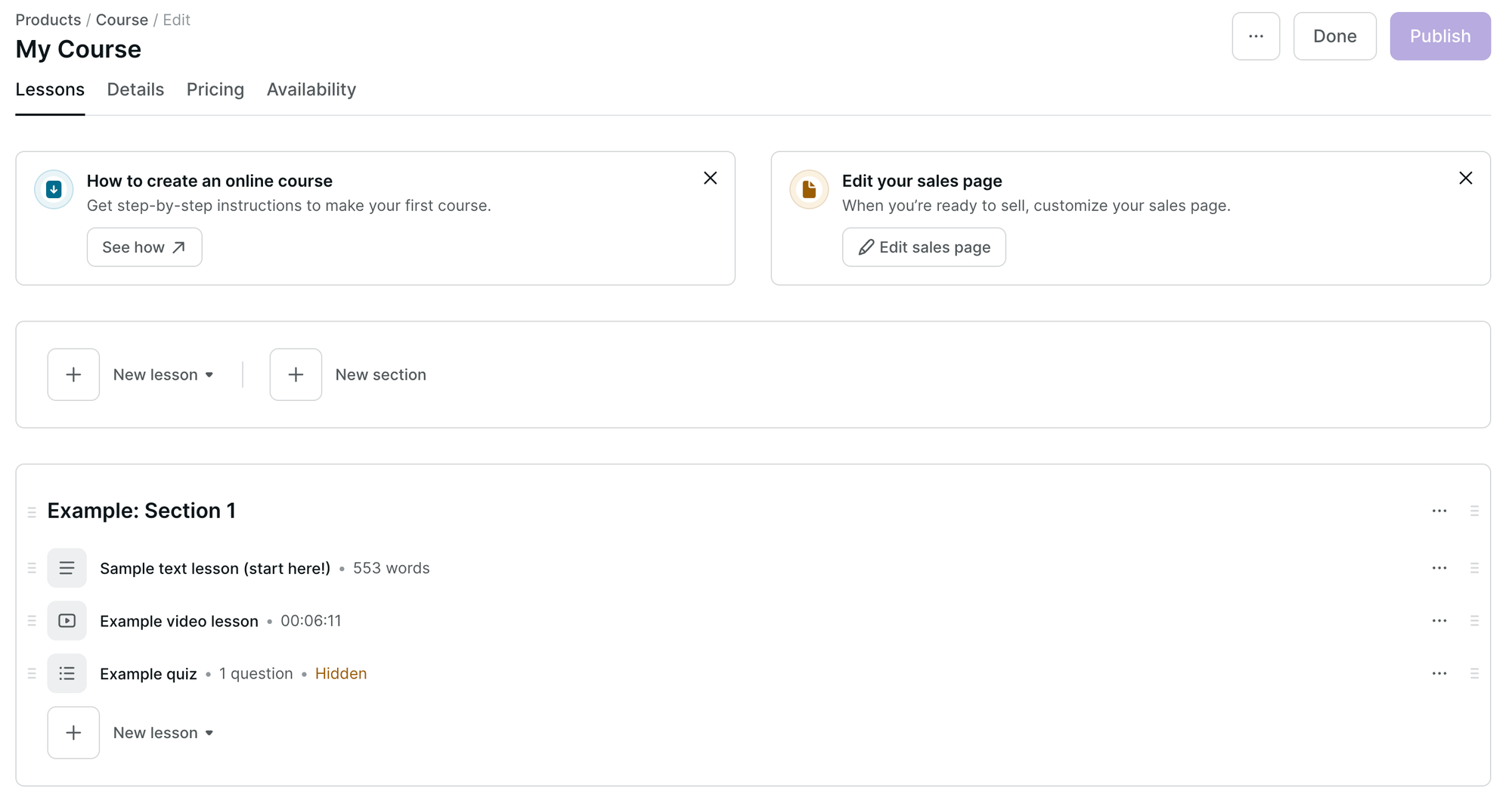Viewport: 1512px width, 804px height.
Task: Close the Edit your sales page card
Action: click(x=1465, y=178)
